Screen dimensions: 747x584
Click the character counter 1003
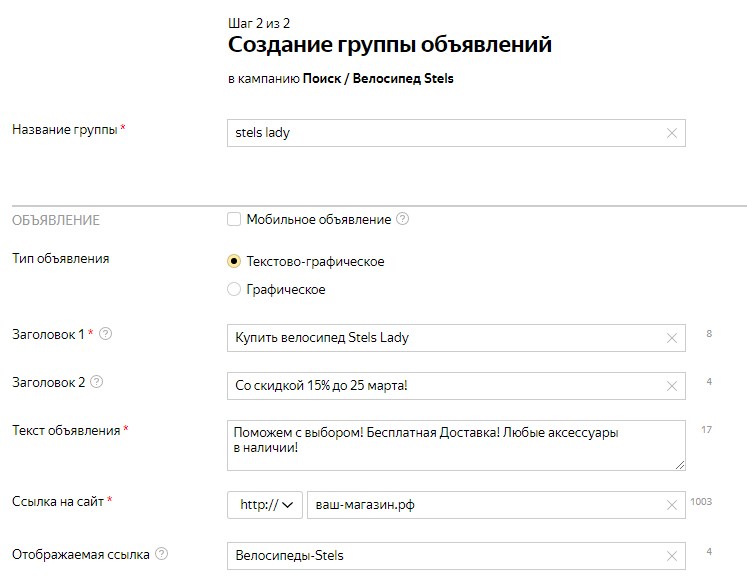click(701, 502)
